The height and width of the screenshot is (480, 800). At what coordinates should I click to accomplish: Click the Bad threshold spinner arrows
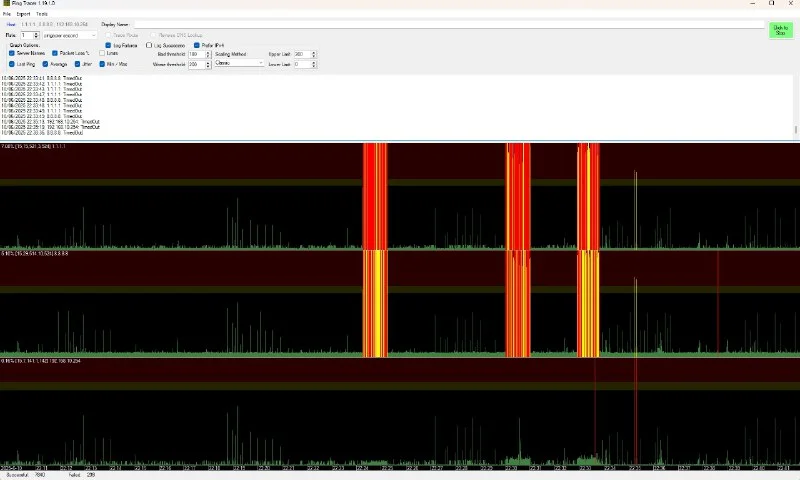[x=207, y=54]
